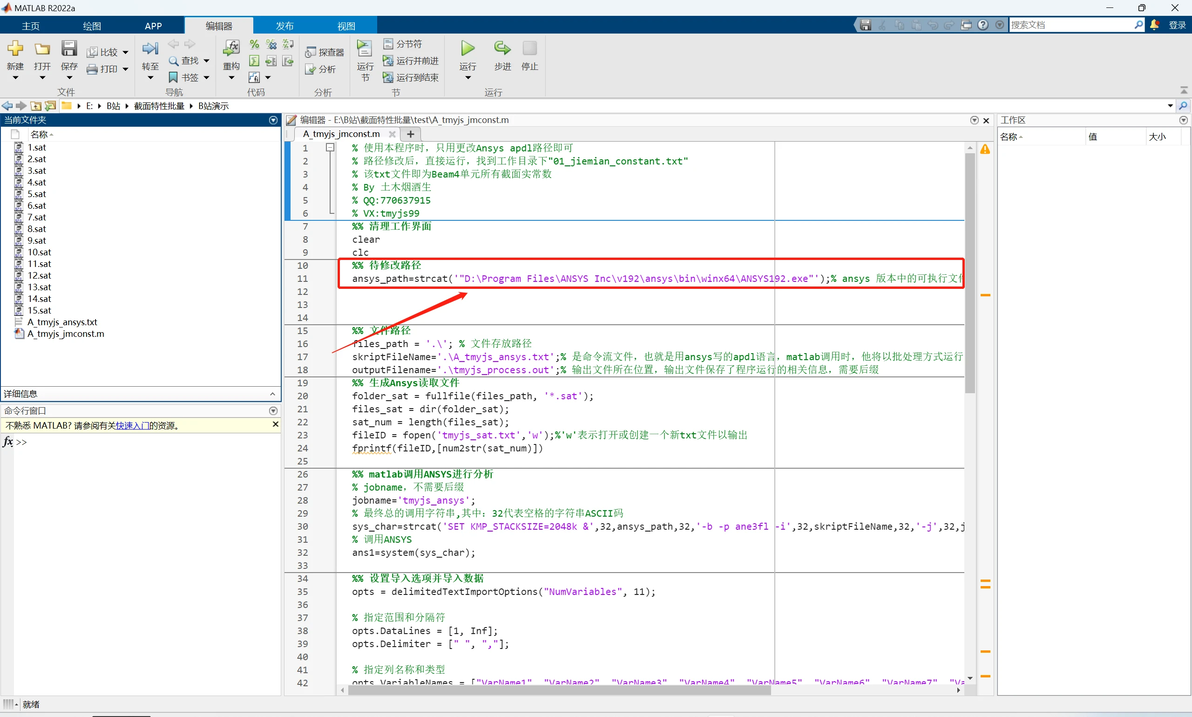Open the Current Folder panel actions menu
This screenshot has width=1192, height=717.
pyautogui.click(x=273, y=120)
